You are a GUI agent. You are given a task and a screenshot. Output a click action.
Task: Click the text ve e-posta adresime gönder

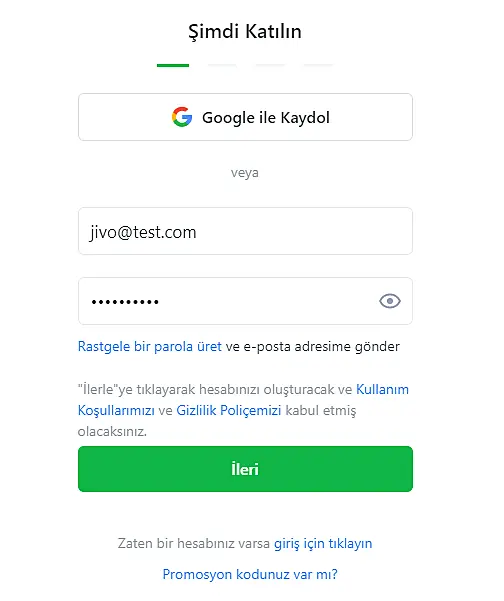click(x=312, y=346)
